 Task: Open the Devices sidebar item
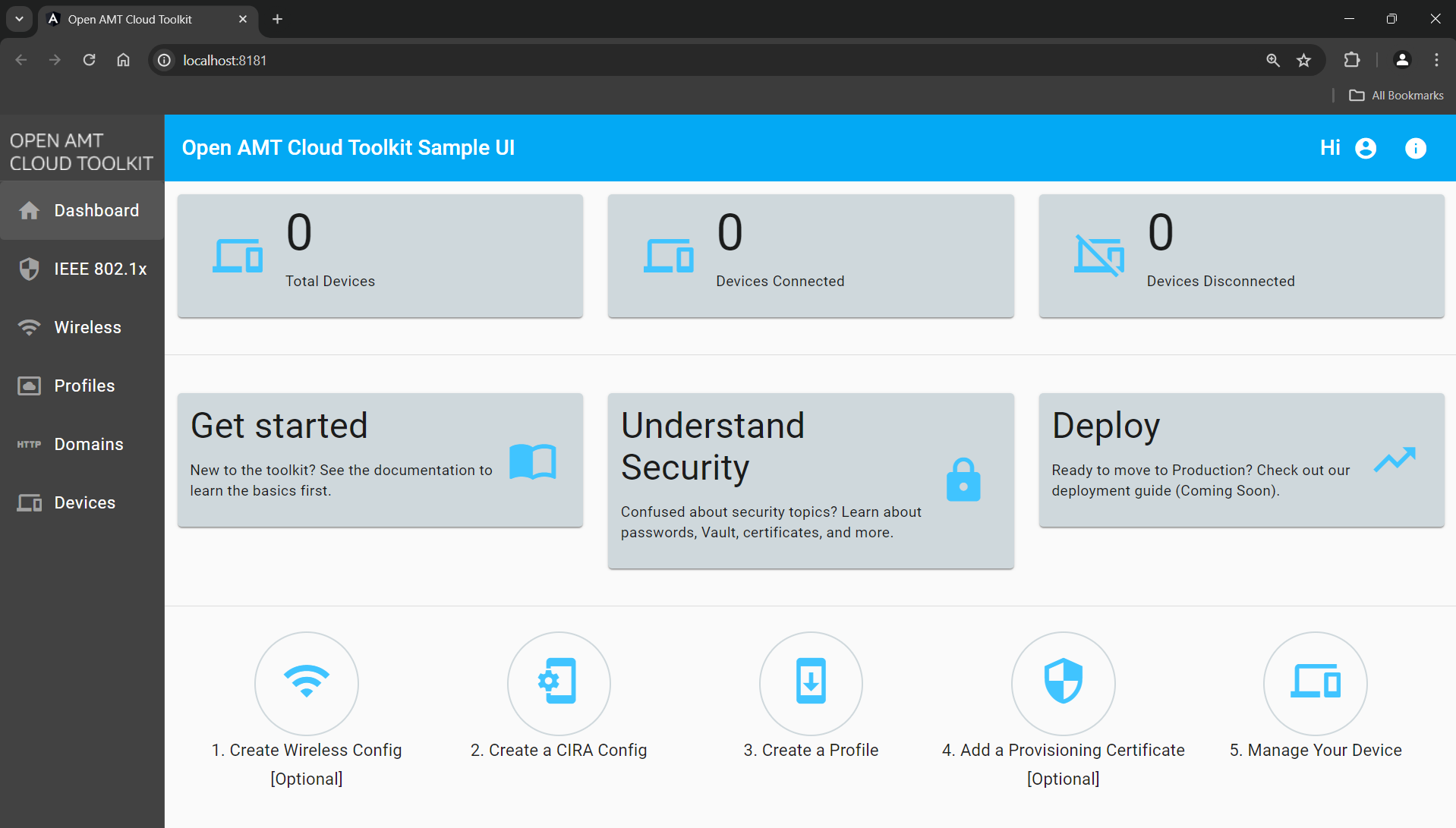(x=82, y=502)
